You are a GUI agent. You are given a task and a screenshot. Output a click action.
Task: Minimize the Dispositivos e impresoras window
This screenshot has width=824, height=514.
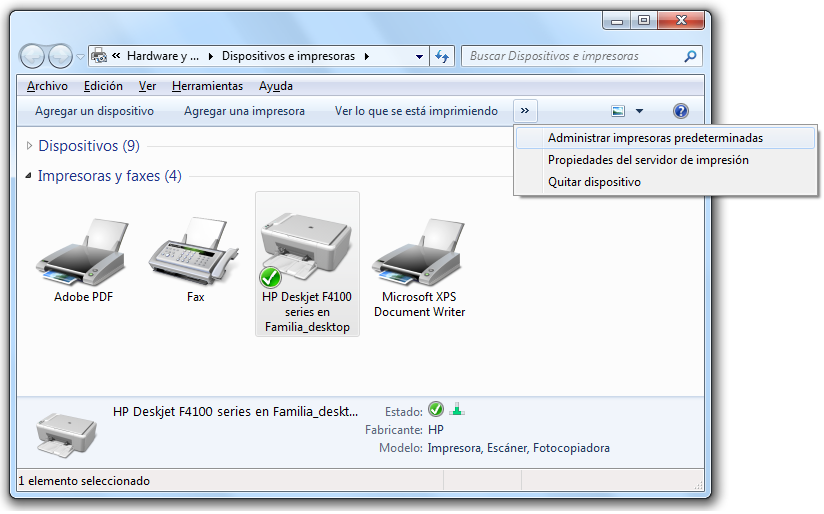[x=617, y=21]
